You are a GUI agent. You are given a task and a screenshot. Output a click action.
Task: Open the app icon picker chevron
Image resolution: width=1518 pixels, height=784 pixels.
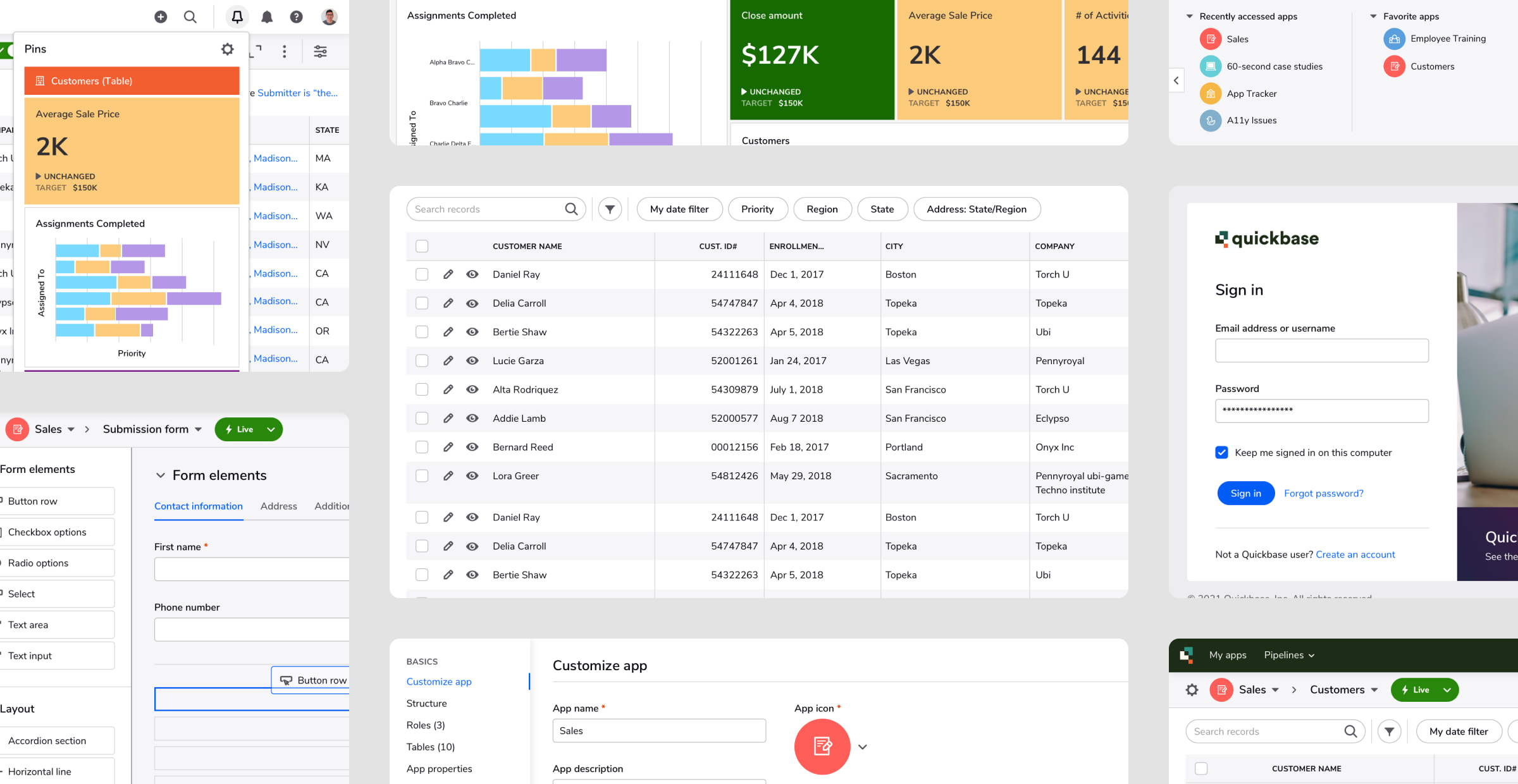pos(862,747)
